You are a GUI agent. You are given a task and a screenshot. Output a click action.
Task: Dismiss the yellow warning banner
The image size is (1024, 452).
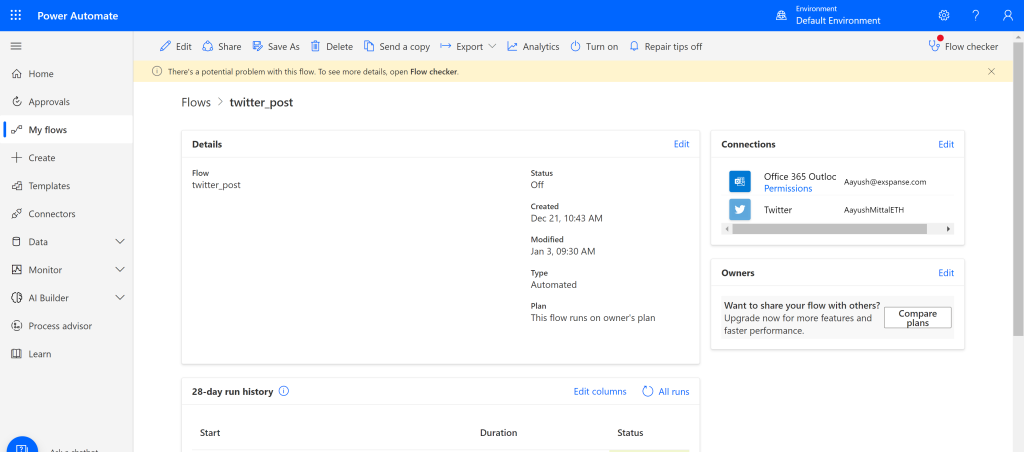[x=991, y=71]
